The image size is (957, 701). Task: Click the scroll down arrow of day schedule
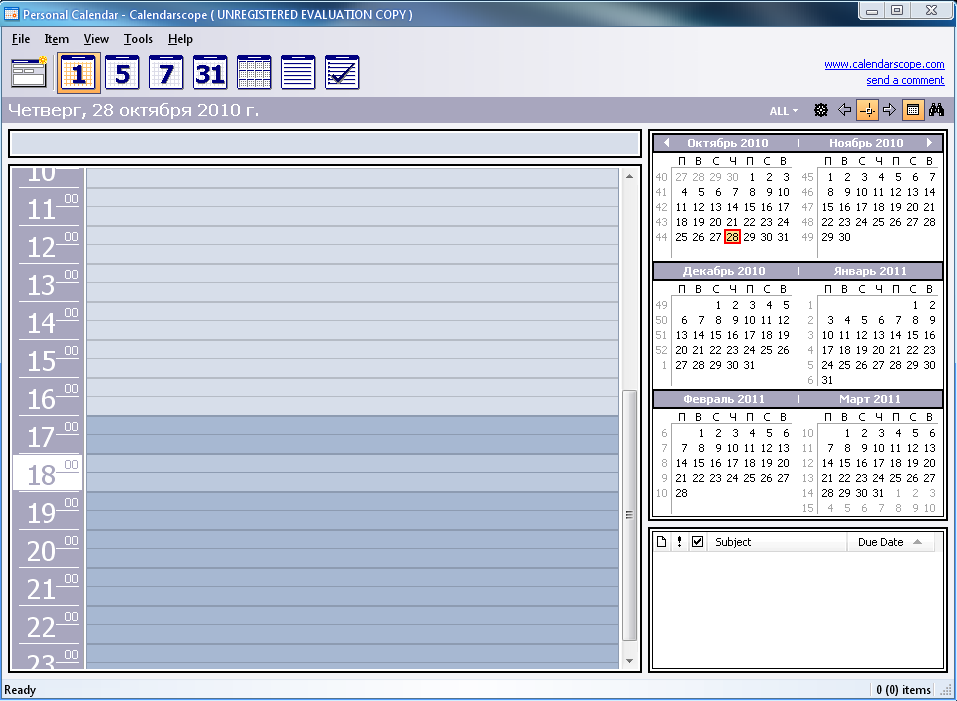coord(629,661)
